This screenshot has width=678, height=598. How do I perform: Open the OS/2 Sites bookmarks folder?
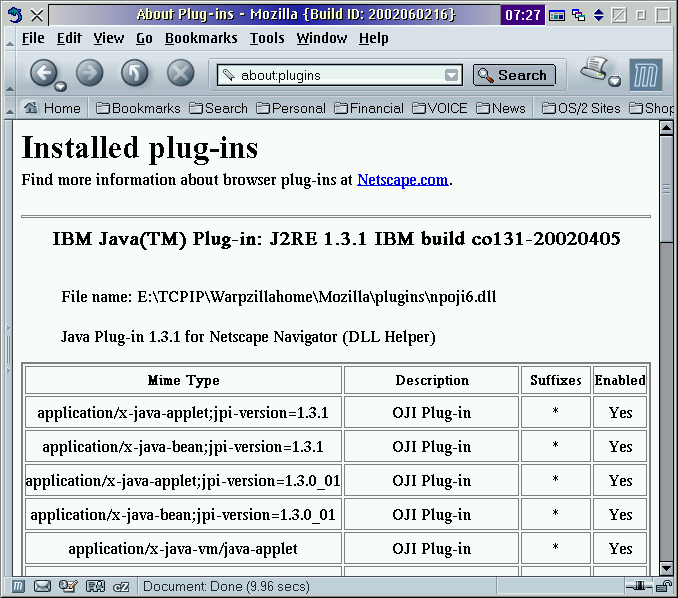(581, 108)
